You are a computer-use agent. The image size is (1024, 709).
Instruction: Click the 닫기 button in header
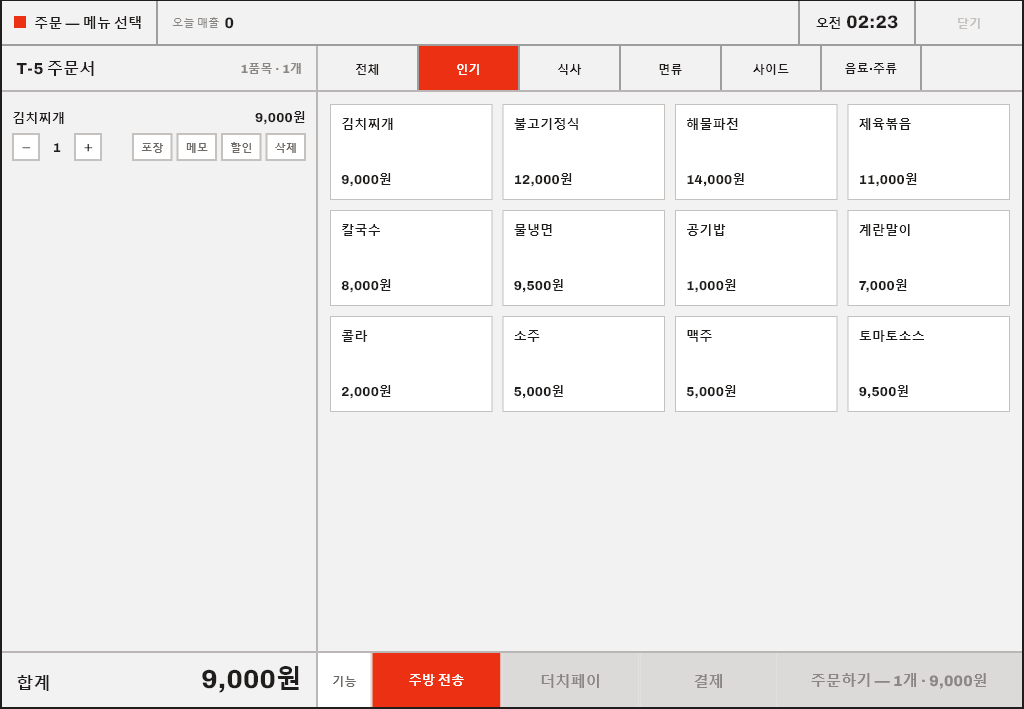click(968, 23)
